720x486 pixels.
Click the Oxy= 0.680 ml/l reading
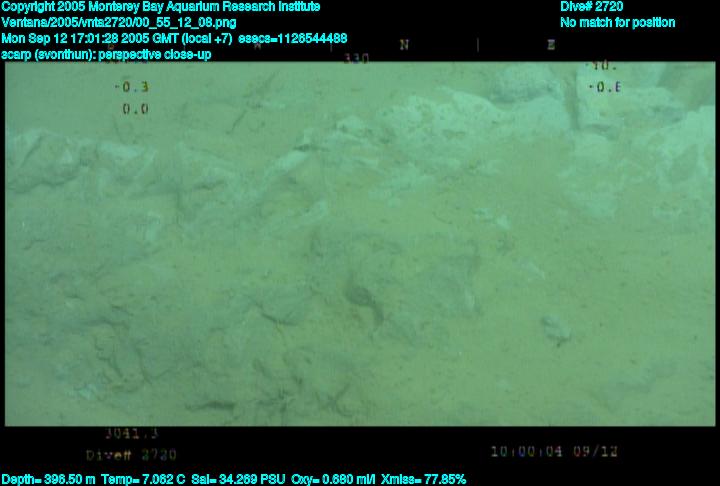333,480
